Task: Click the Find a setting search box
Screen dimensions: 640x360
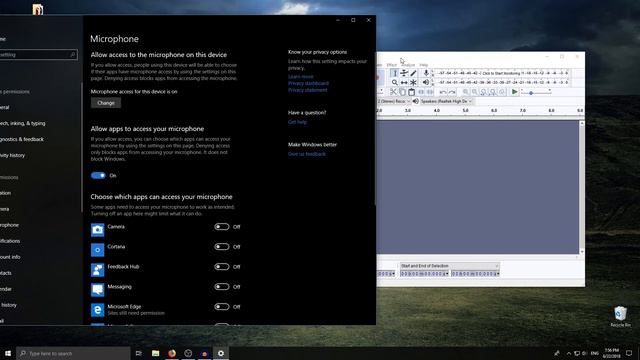Action: click(x=38, y=54)
